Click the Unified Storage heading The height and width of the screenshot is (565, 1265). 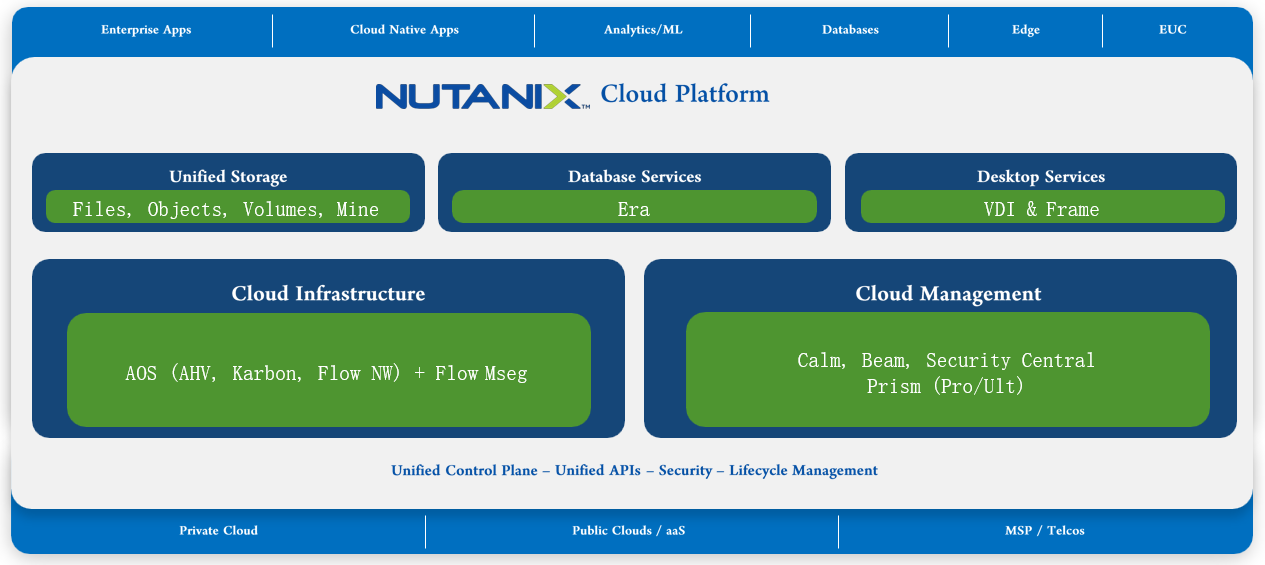(x=228, y=177)
